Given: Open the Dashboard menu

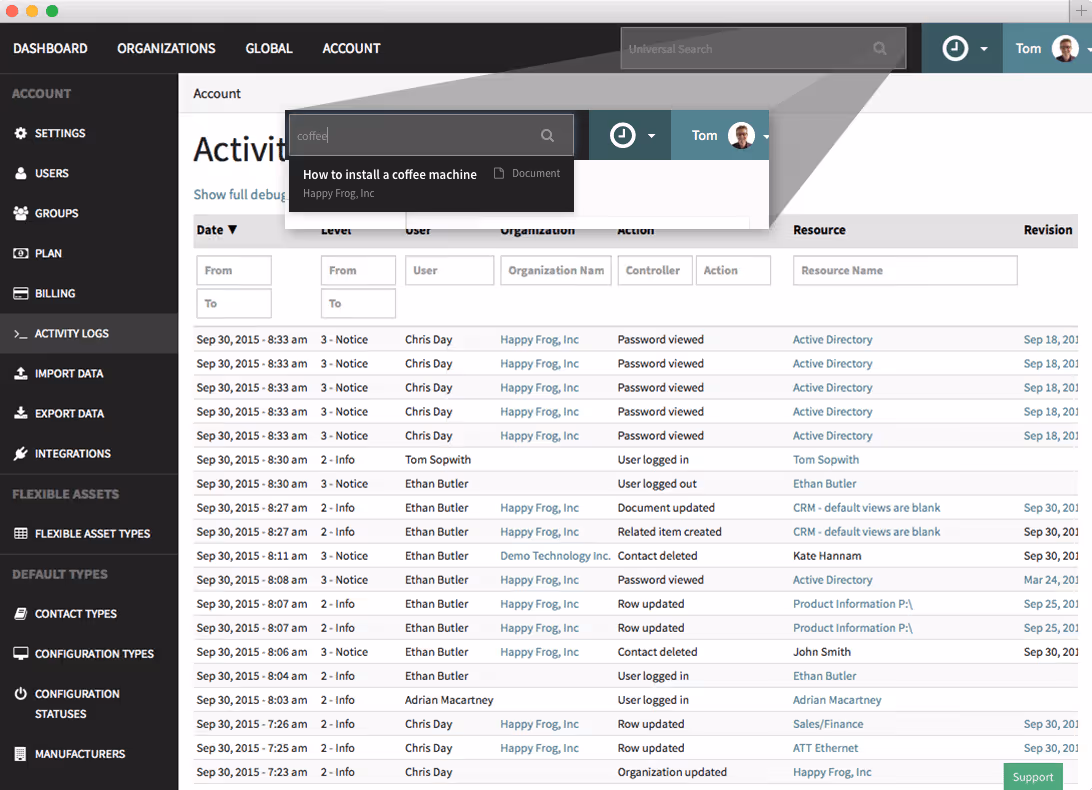Looking at the screenshot, I should tap(50, 49).
